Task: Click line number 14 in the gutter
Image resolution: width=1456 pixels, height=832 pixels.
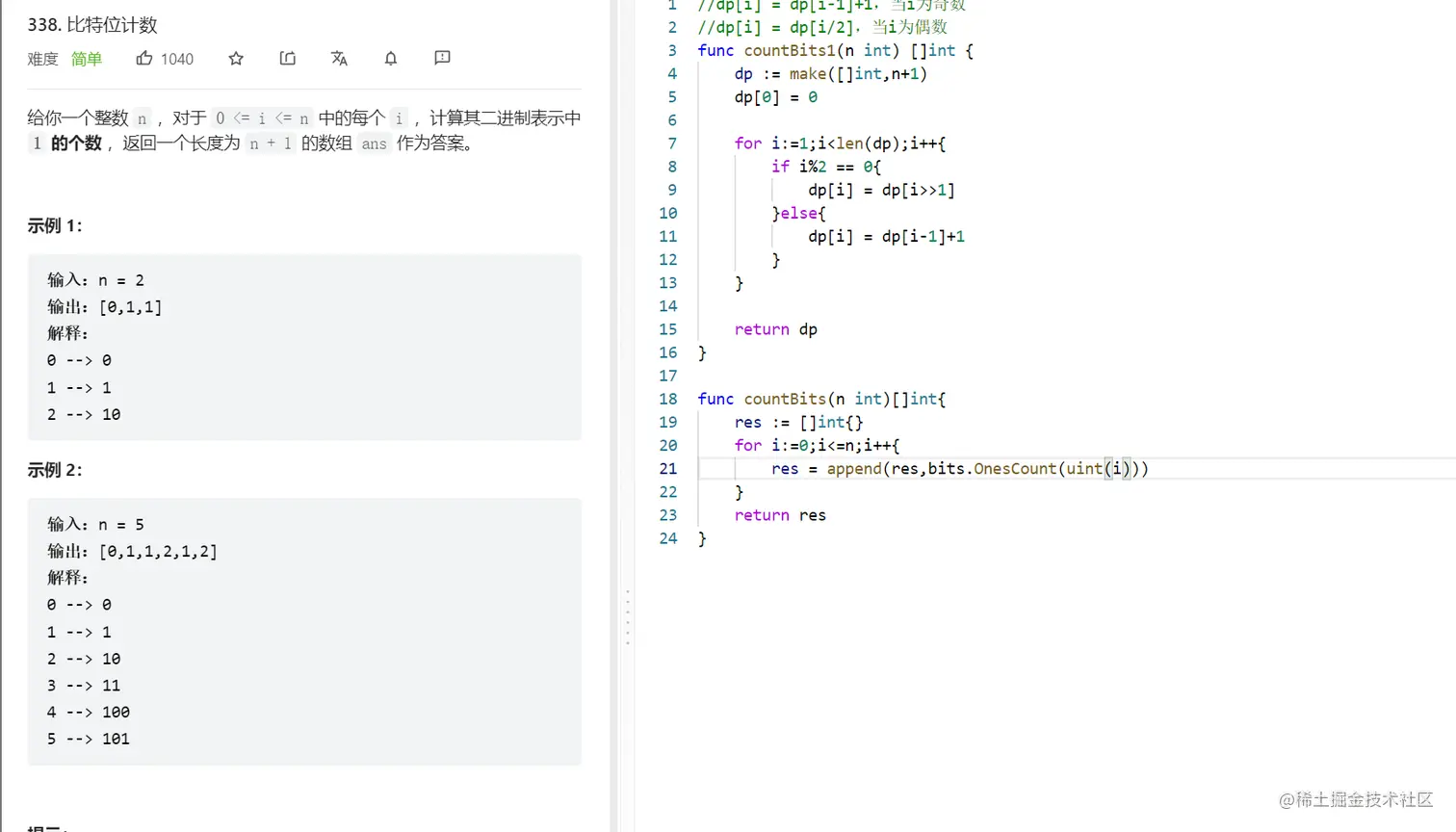Action: coord(668,306)
